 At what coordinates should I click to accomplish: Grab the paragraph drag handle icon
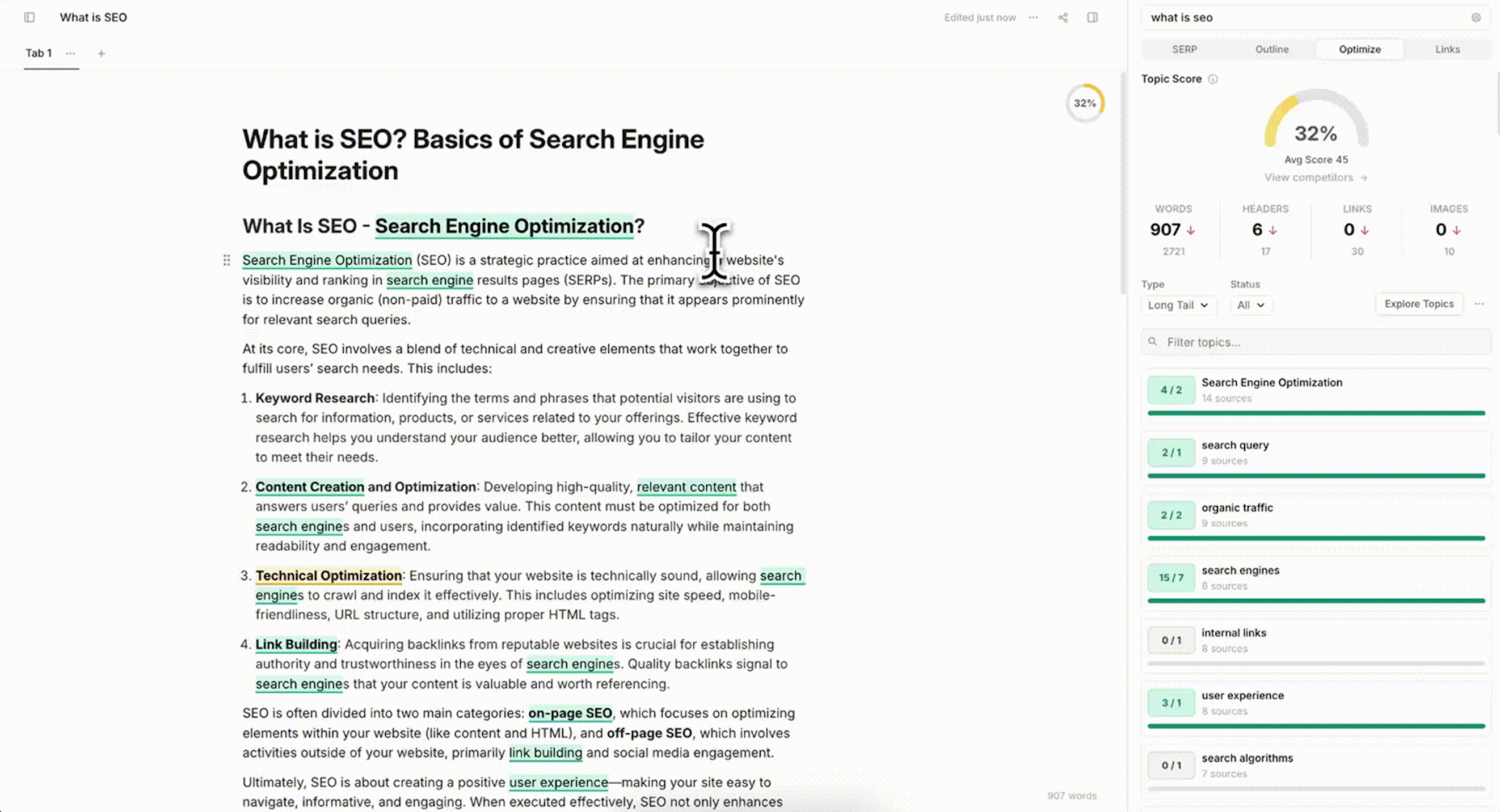pyautogui.click(x=226, y=260)
